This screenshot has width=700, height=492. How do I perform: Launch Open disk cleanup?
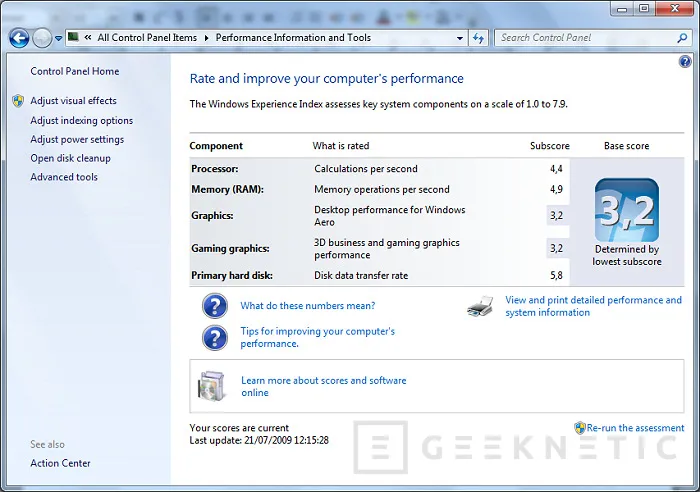pos(71,158)
